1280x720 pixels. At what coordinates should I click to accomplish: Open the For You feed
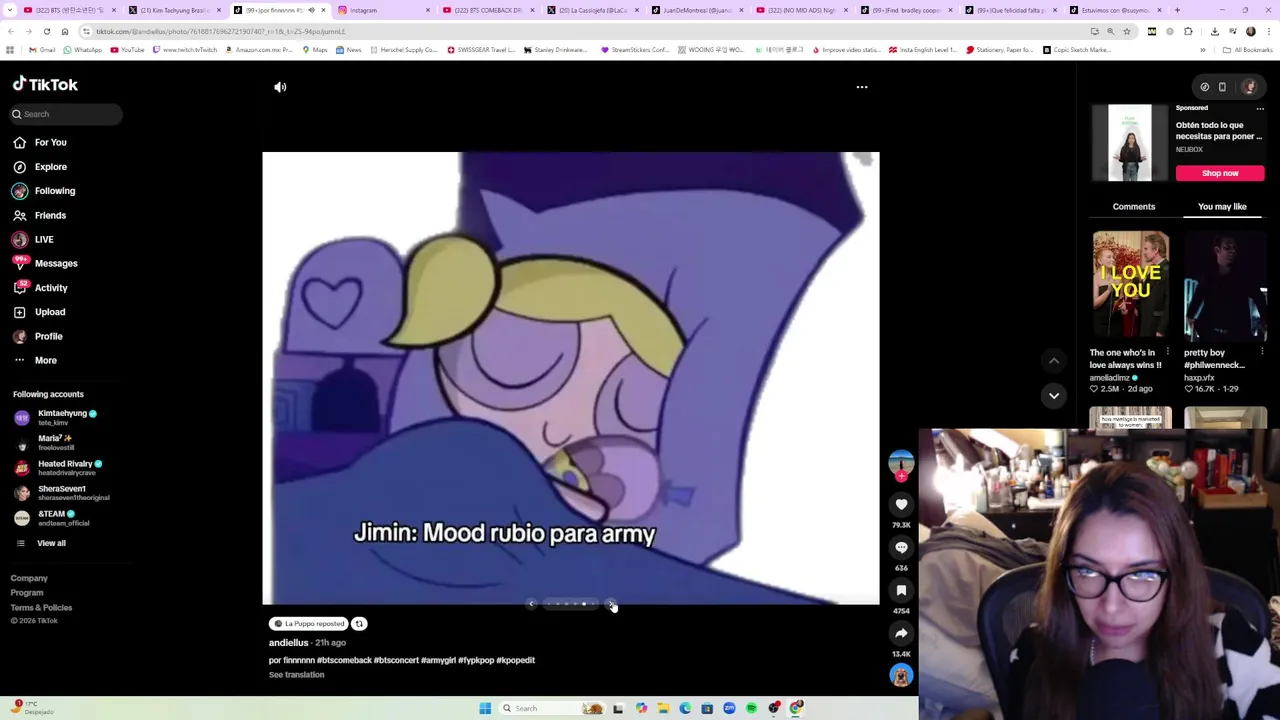pos(40,142)
